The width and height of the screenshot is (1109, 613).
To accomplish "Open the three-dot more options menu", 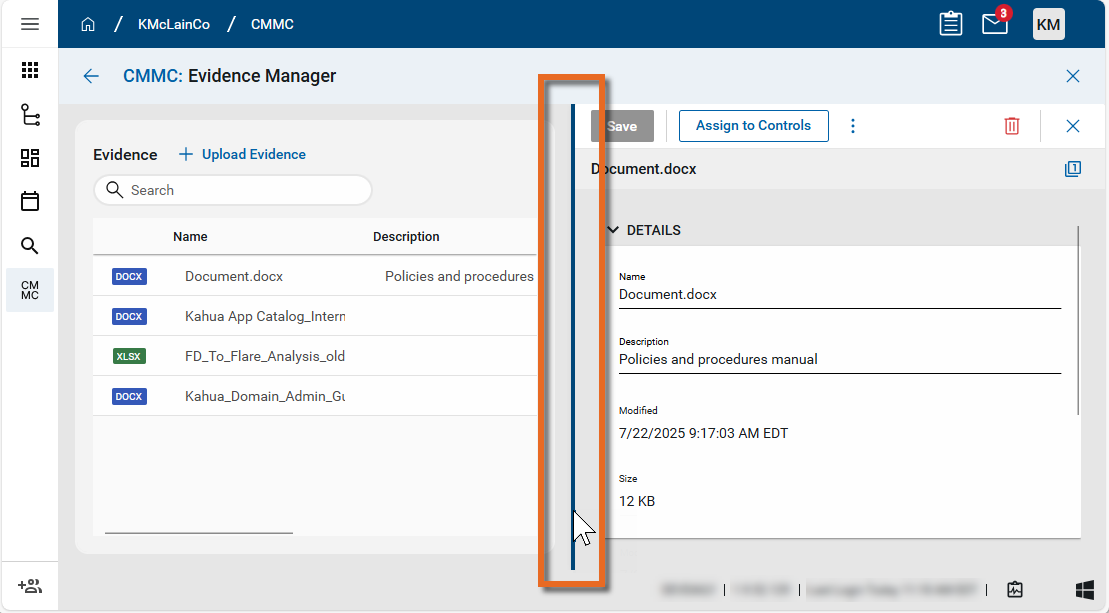I will pyautogui.click(x=853, y=126).
